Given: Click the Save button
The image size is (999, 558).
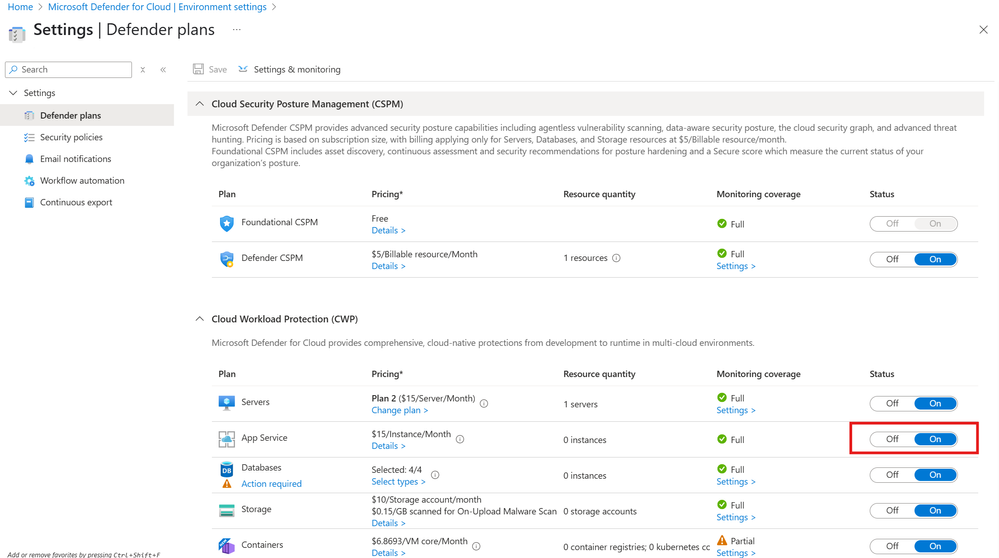Looking at the screenshot, I should 210,69.
